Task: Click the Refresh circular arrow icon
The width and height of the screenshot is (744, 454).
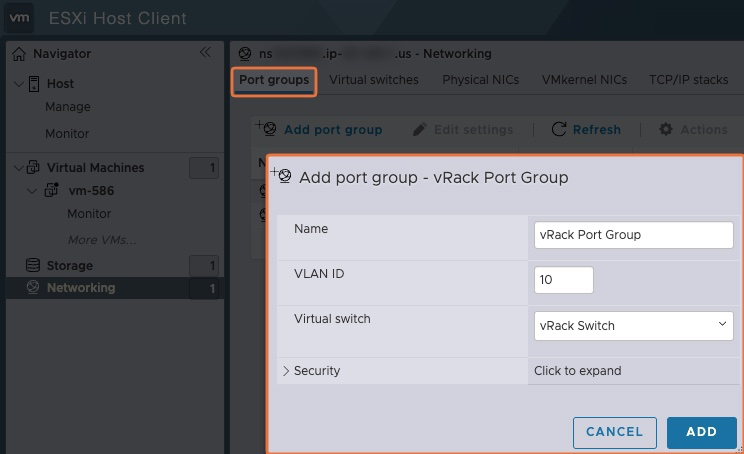Action: tap(559, 129)
